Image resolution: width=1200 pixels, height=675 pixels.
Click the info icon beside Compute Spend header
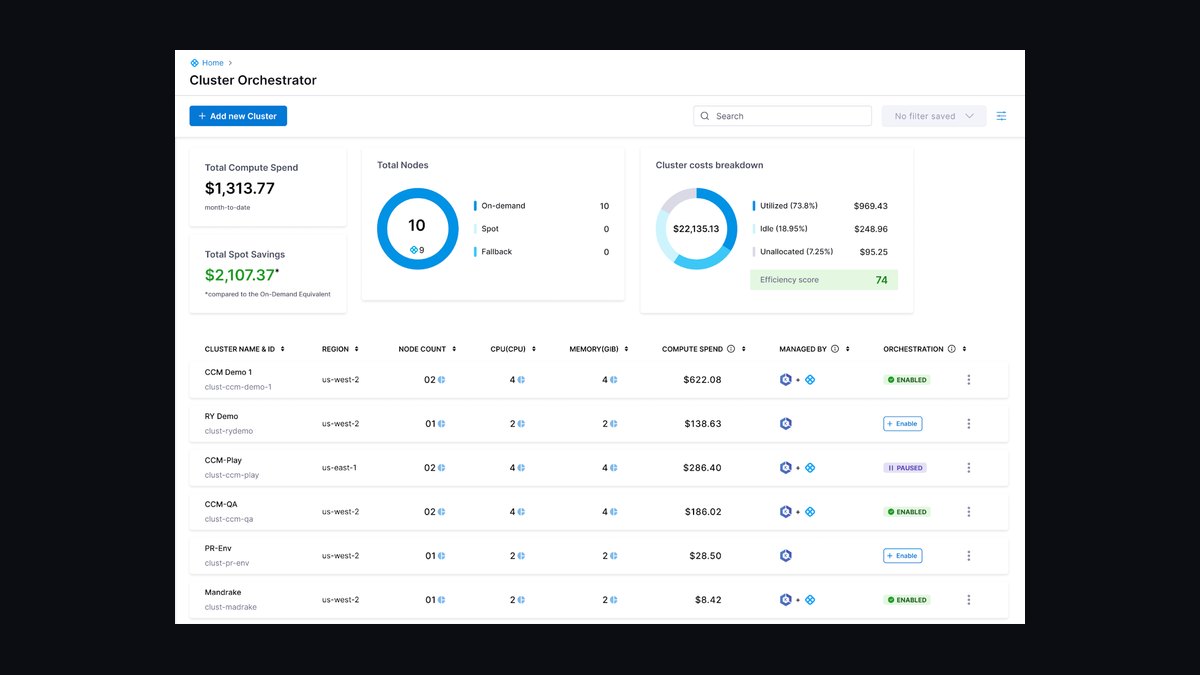point(731,349)
